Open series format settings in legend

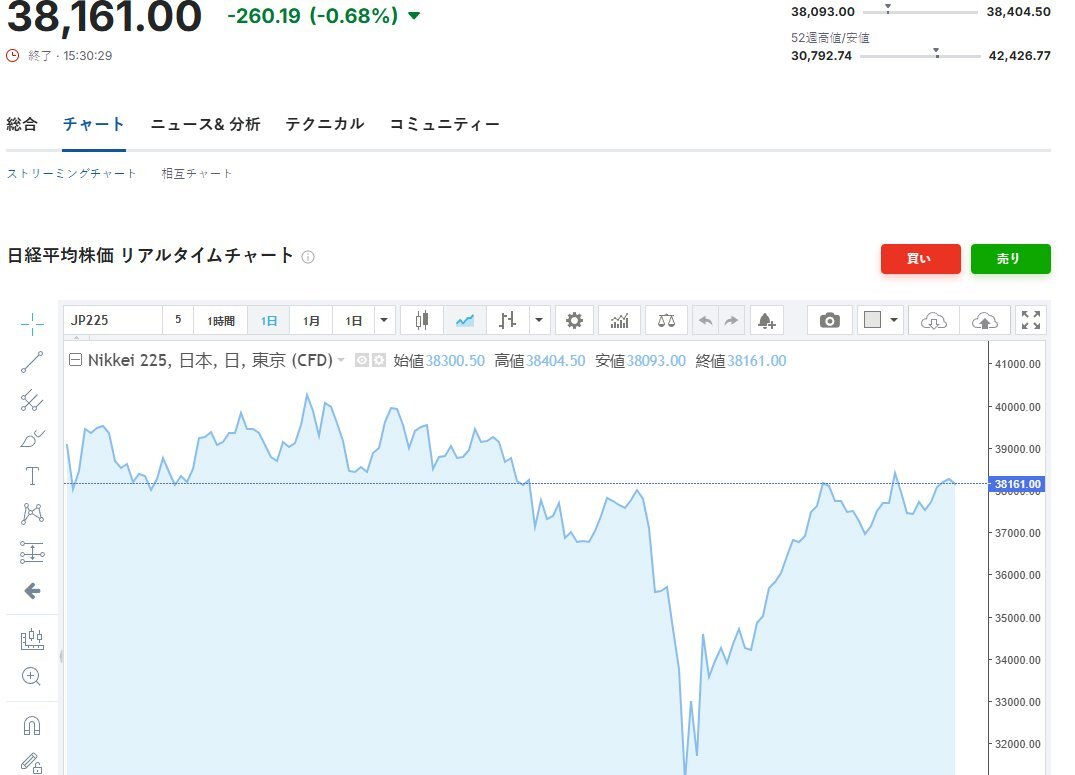[x=378, y=360]
